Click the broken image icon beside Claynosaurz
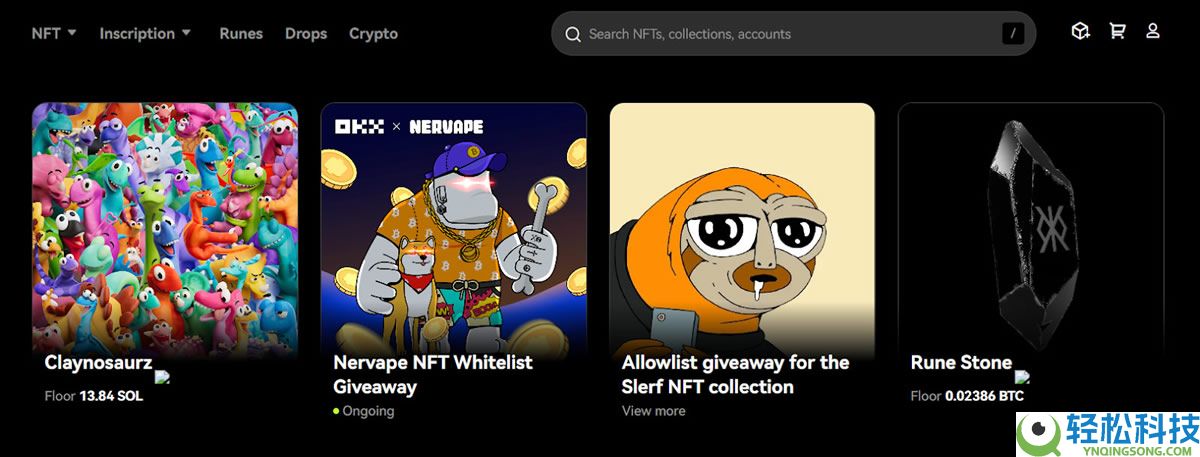The height and width of the screenshot is (457, 1200). pyautogui.click(x=162, y=377)
